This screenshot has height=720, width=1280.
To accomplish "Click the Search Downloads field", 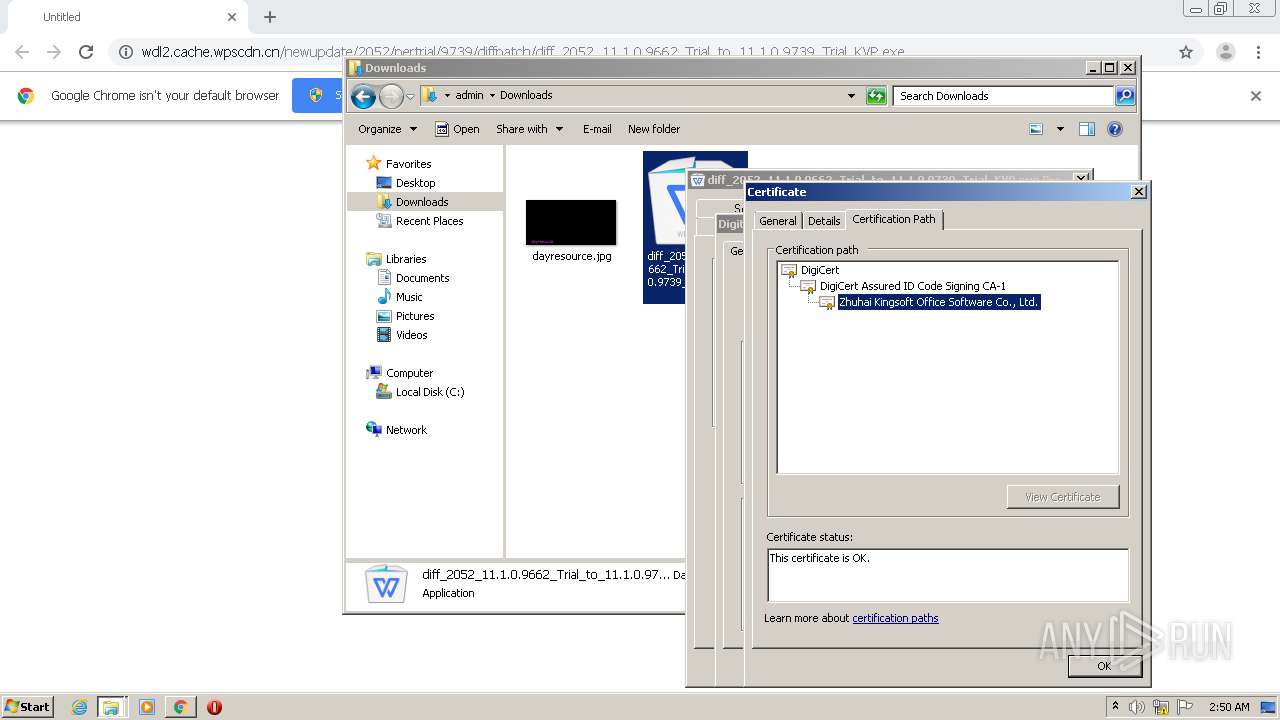I will point(1003,96).
